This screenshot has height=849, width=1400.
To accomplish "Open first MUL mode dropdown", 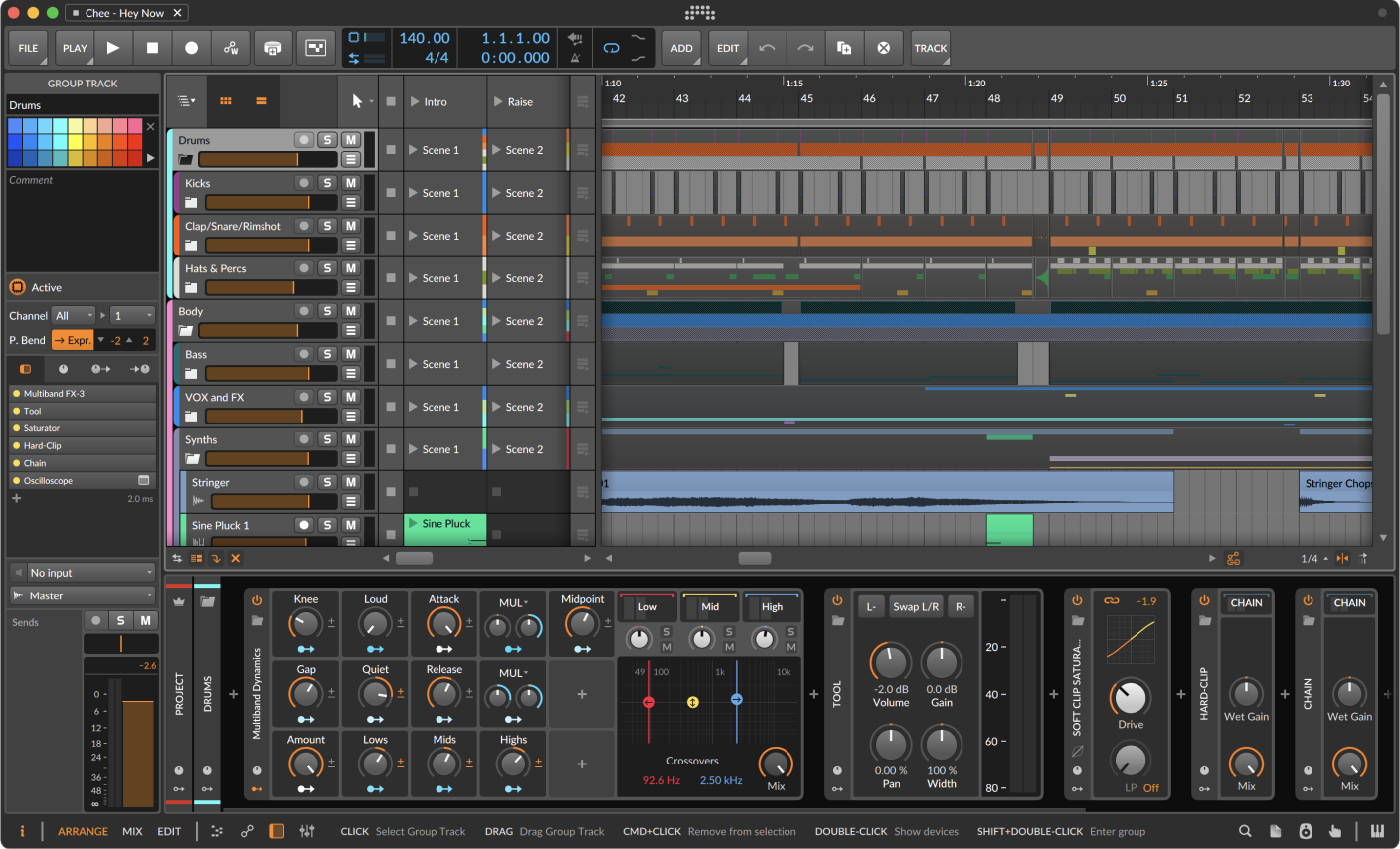I will pos(513,603).
